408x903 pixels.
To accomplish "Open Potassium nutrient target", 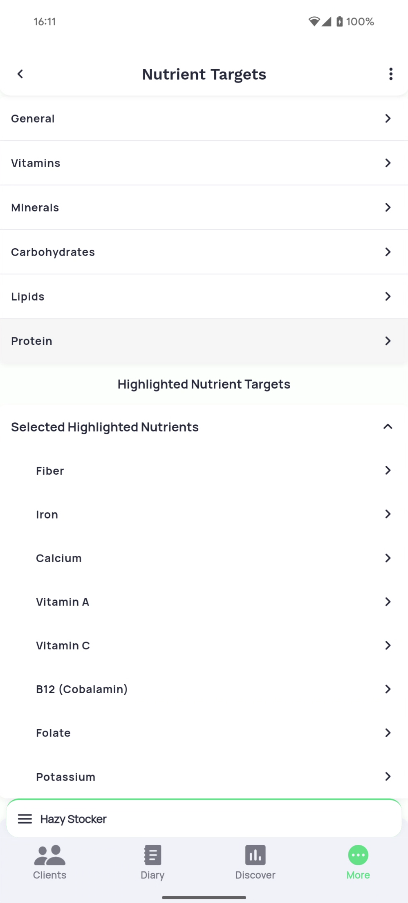I will (x=204, y=777).
